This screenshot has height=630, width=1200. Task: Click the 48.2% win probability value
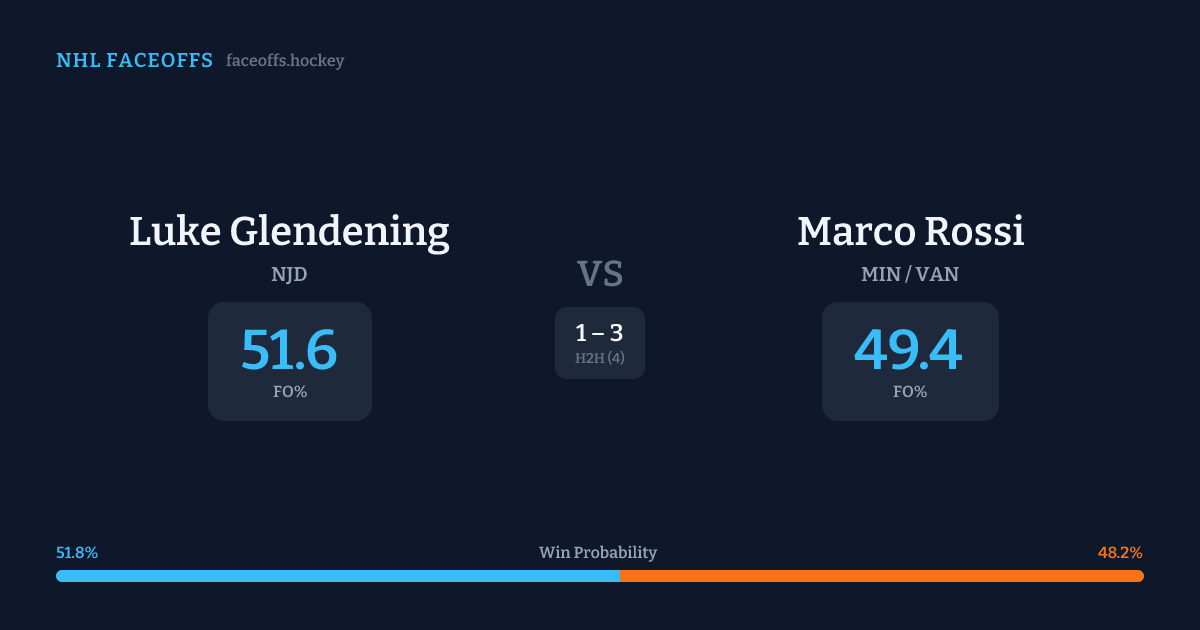click(x=1120, y=553)
